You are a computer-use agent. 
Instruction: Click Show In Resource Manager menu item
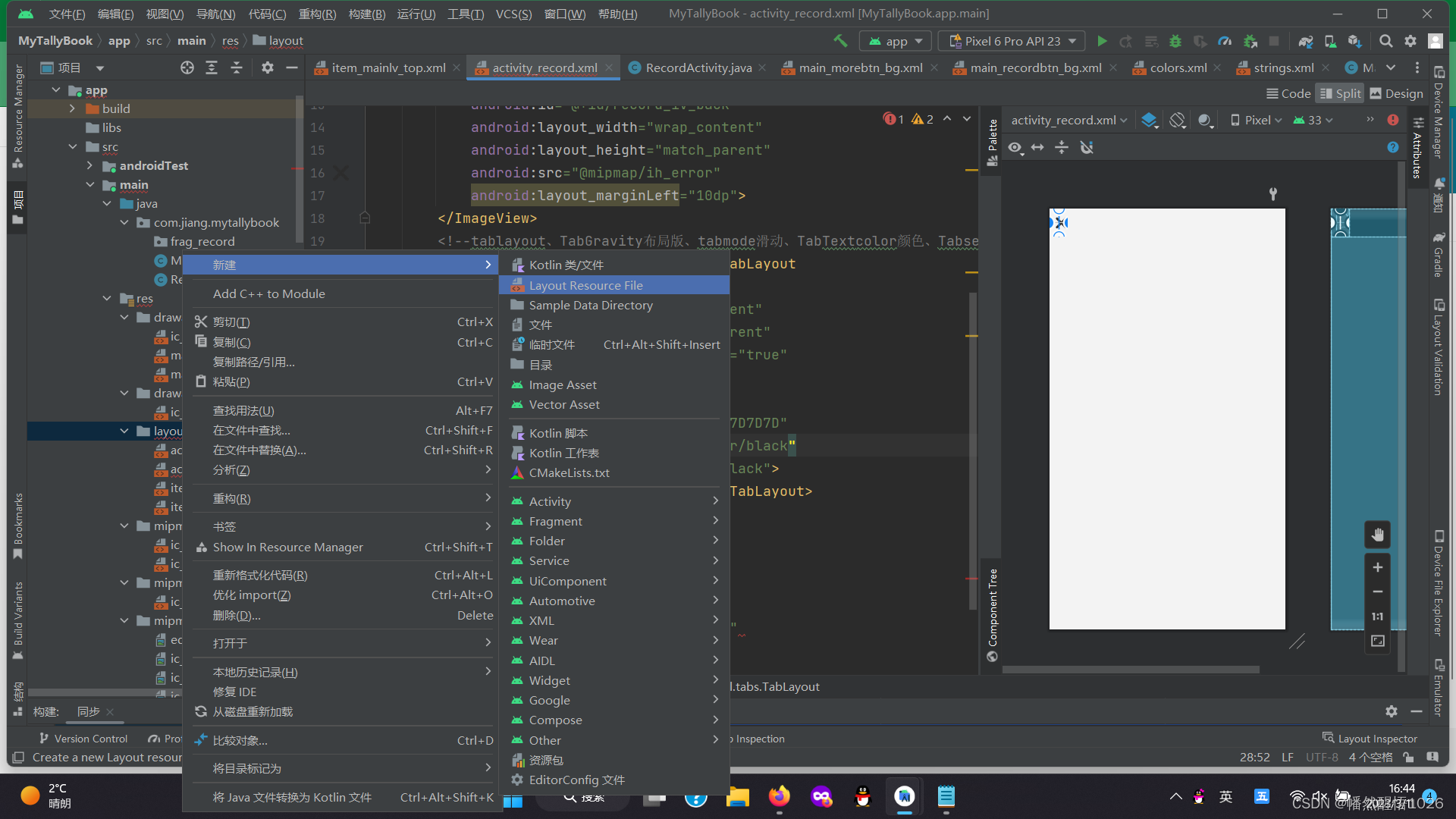(x=287, y=547)
